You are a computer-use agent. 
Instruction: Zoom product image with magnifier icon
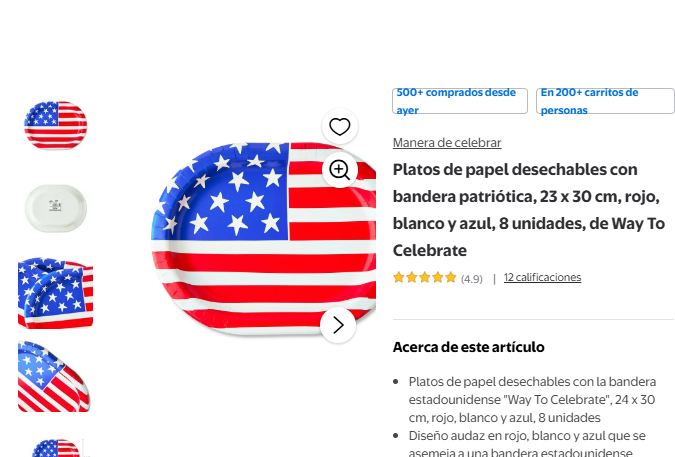(340, 170)
